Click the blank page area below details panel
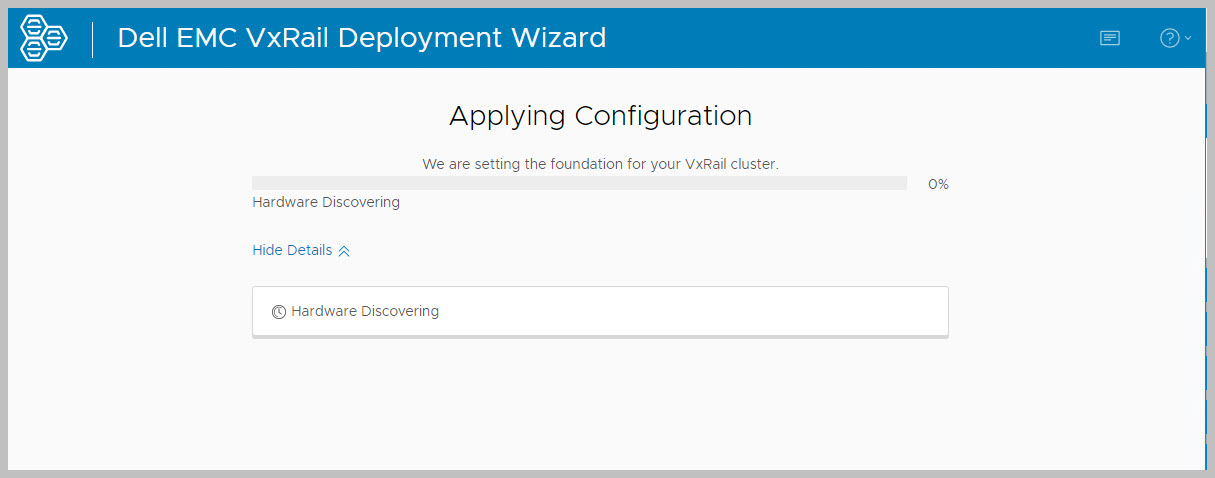Viewport: 1215px width, 478px height. [x=600, y=410]
